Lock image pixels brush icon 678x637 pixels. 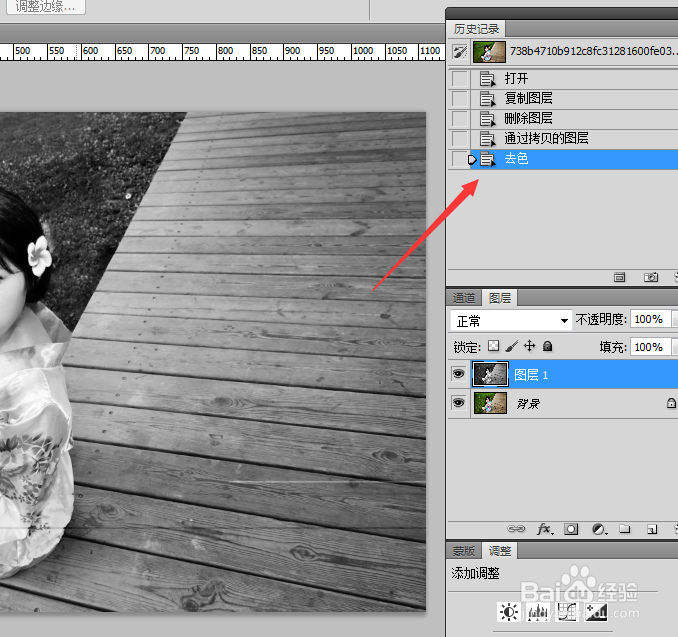tap(512, 346)
